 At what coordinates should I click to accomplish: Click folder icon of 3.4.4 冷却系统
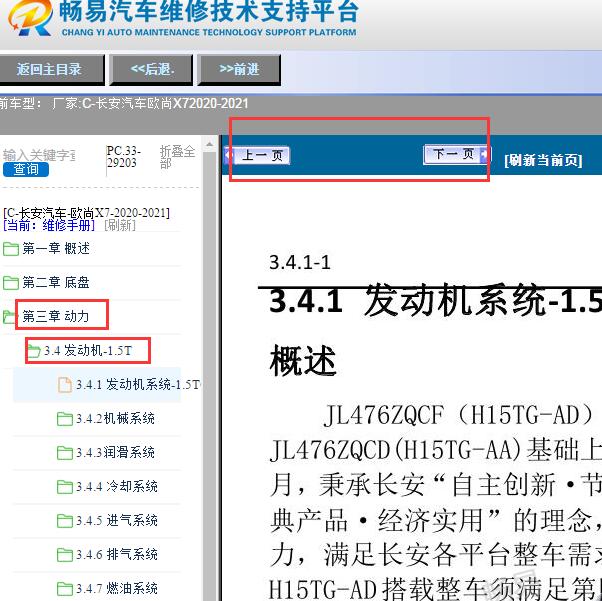coord(64,487)
